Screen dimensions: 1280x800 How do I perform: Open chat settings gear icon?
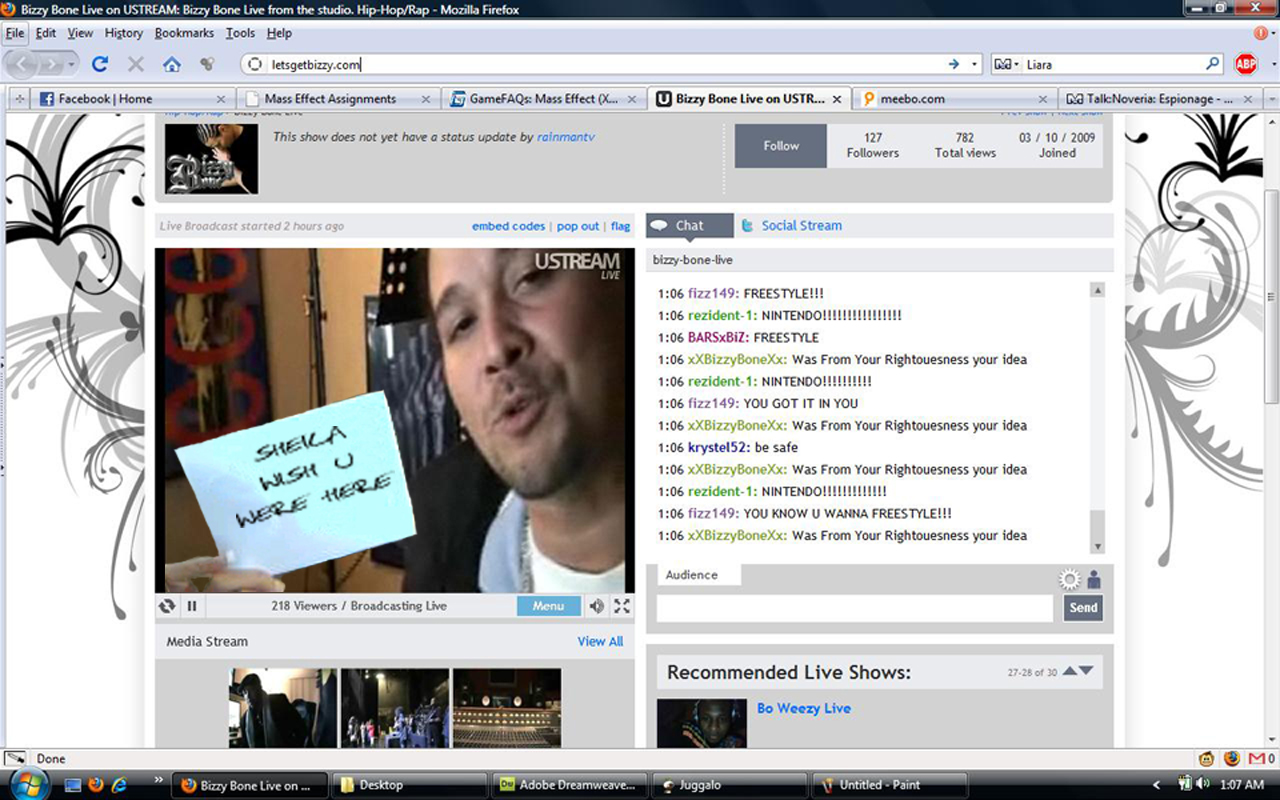pyautogui.click(x=1070, y=580)
